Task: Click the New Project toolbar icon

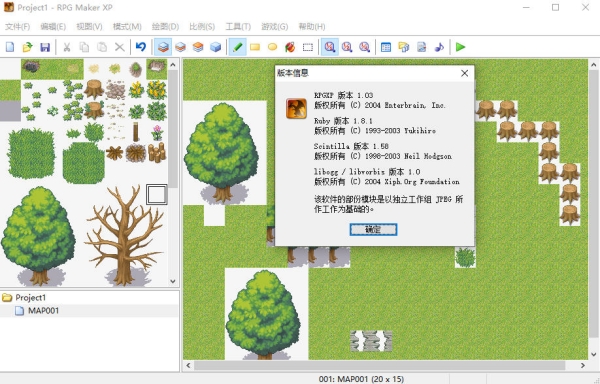Action: [10, 47]
